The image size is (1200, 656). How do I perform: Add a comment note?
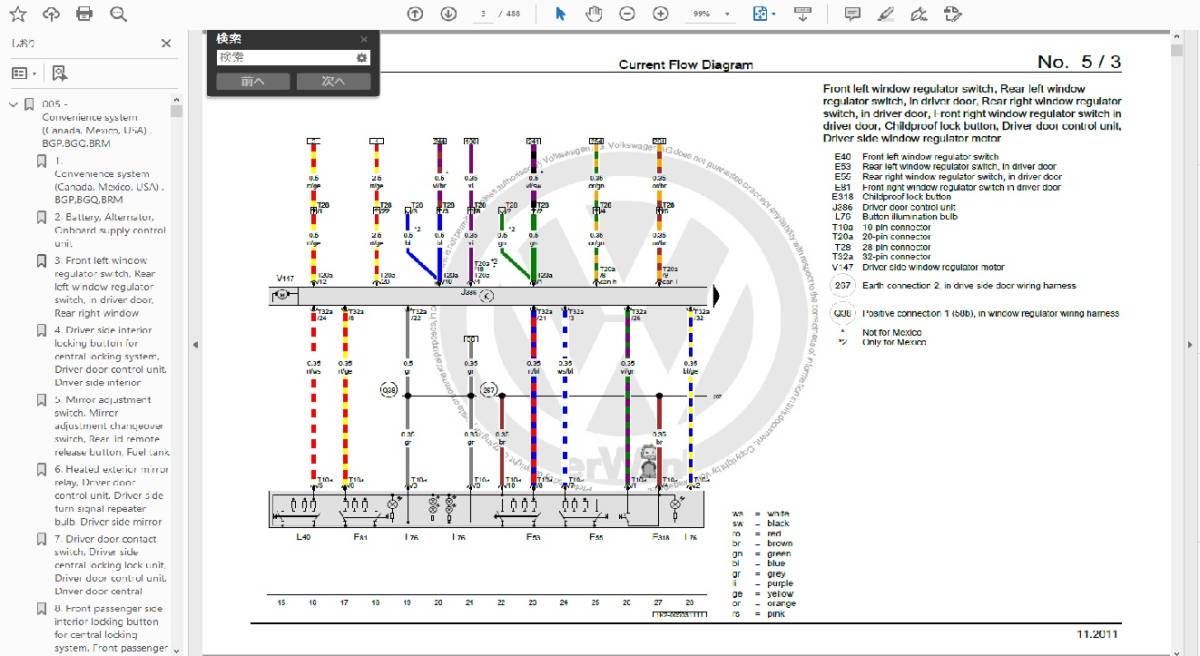pos(852,14)
